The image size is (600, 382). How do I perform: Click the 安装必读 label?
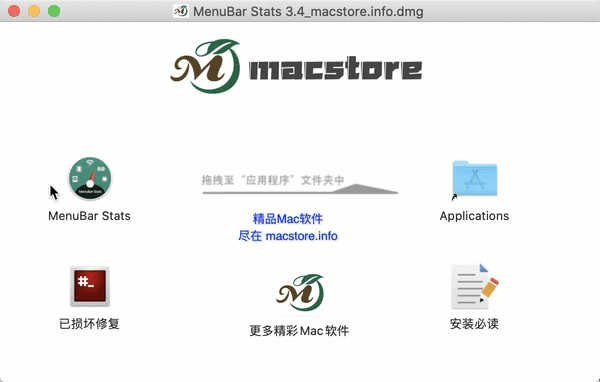click(x=474, y=324)
